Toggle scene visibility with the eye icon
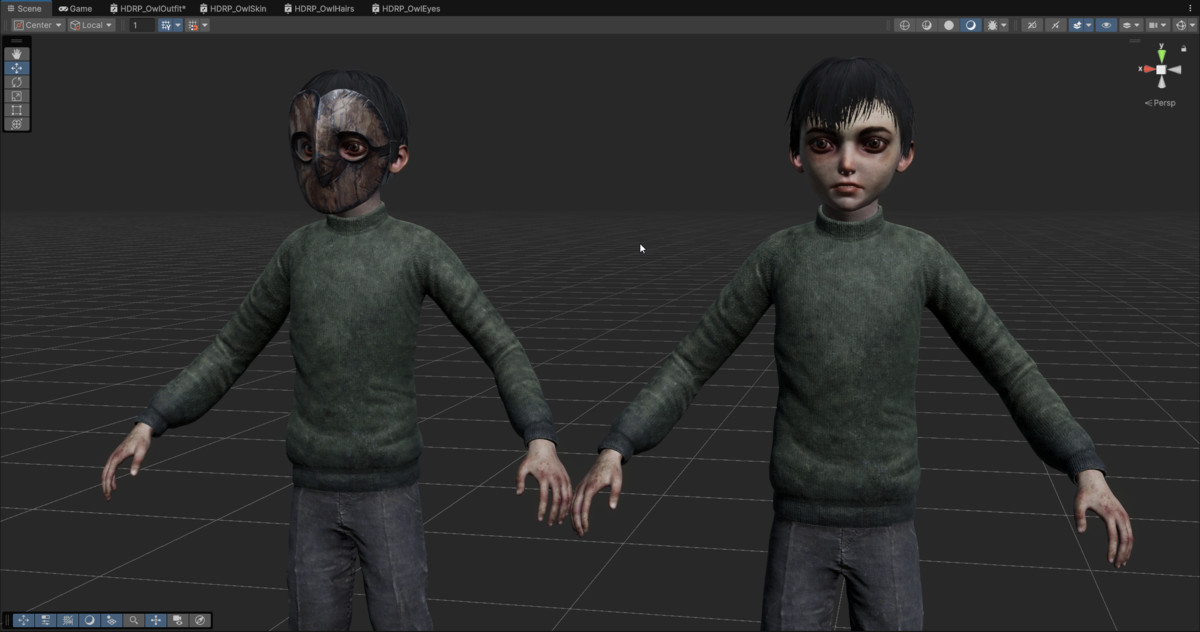 click(x=1106, y=25)
